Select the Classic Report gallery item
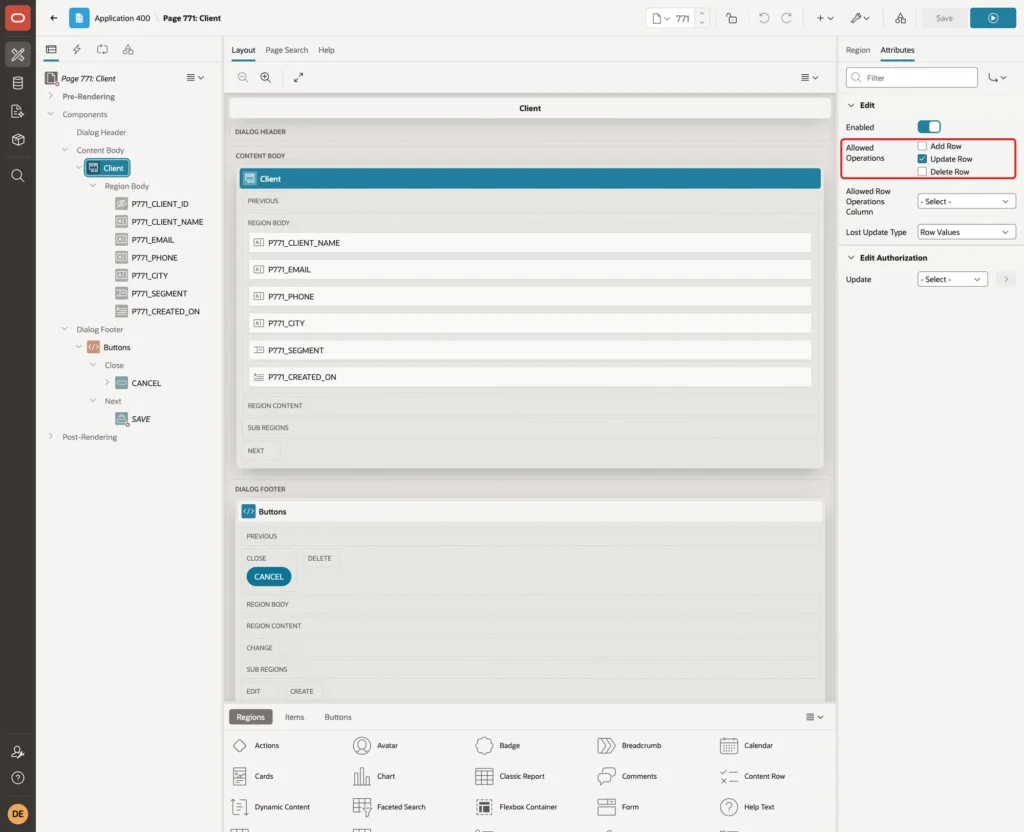The height and width of the screenshot is (832, 1024). 510,776
